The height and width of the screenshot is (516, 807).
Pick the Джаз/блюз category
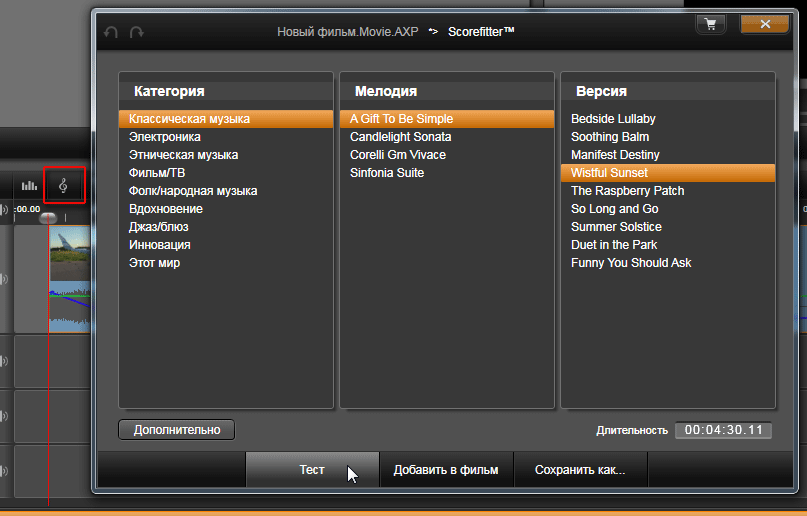pos(160,227)
